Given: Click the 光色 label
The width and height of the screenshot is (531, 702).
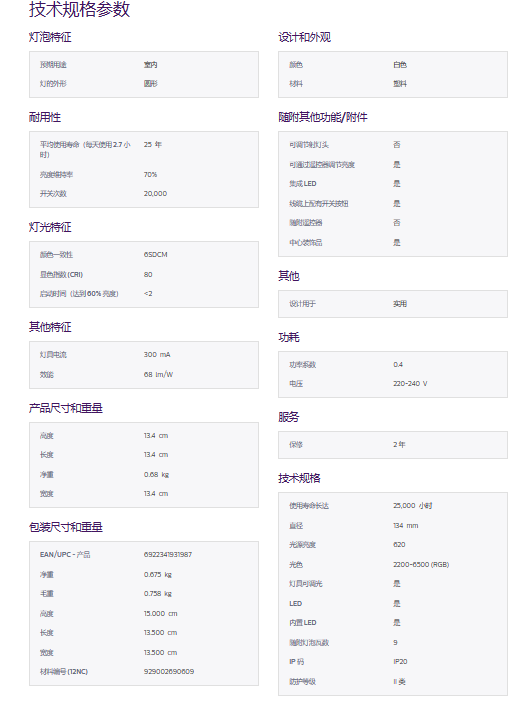Looking at the screenshot, I should point(296,564).
